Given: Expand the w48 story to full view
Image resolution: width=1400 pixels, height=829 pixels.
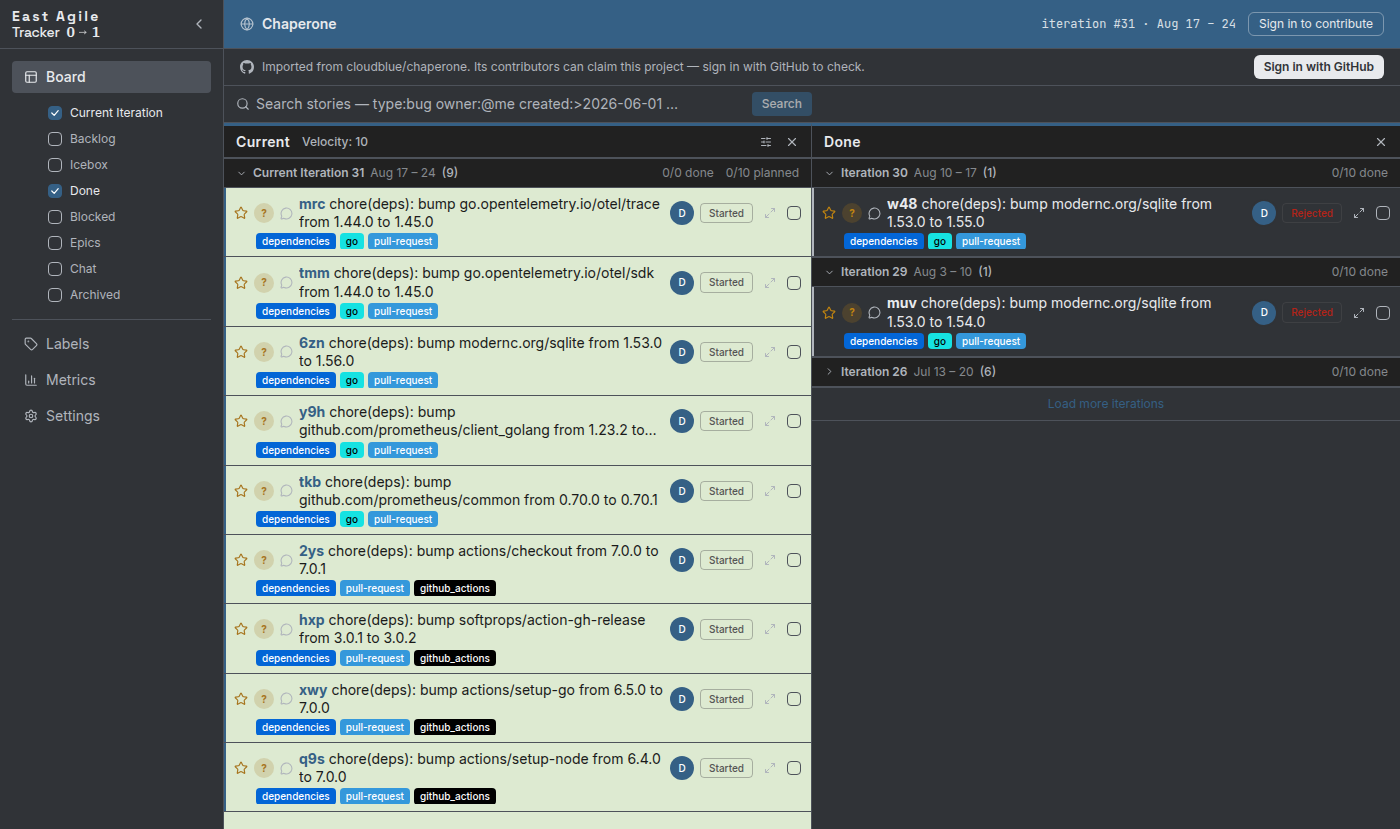Looking at the screenshot, I should [x=1358, y=213].
